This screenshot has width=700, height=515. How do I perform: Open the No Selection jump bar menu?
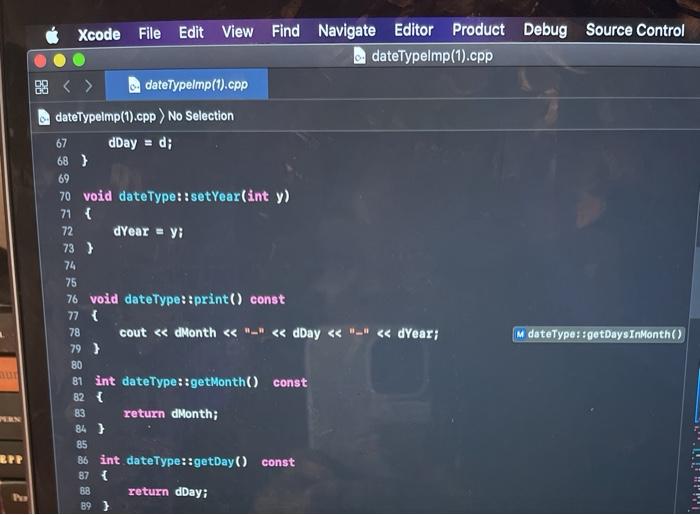200,116
